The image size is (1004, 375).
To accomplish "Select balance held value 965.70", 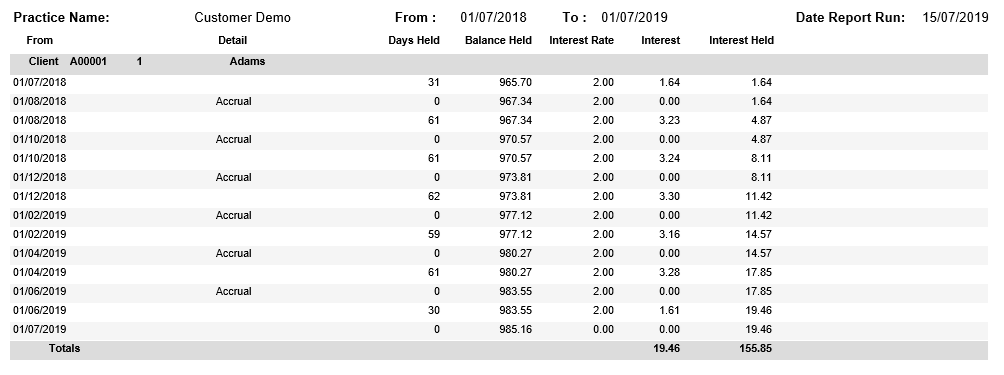I will click(x=515, y=82).
